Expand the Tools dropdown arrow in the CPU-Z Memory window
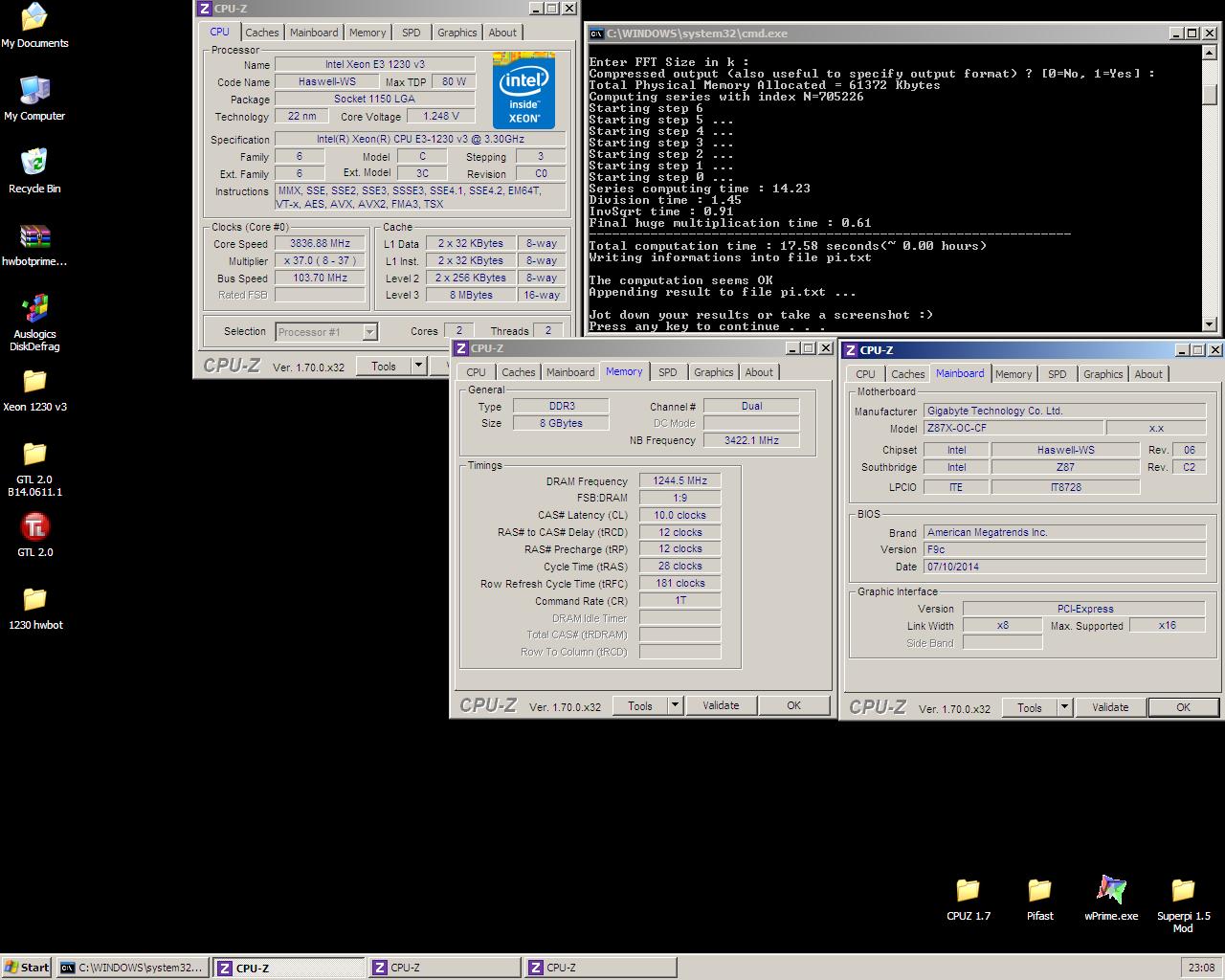The height and width of the screenshot is (980, 1225). [x=675, y=705]
